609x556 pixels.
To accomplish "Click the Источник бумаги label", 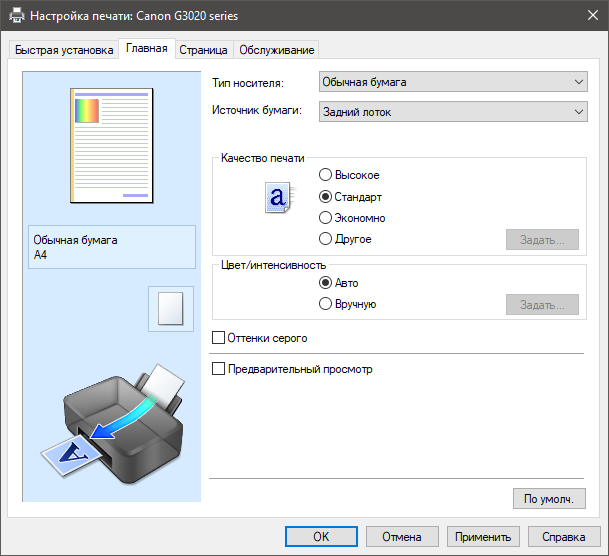I will (x=257, y=110).
